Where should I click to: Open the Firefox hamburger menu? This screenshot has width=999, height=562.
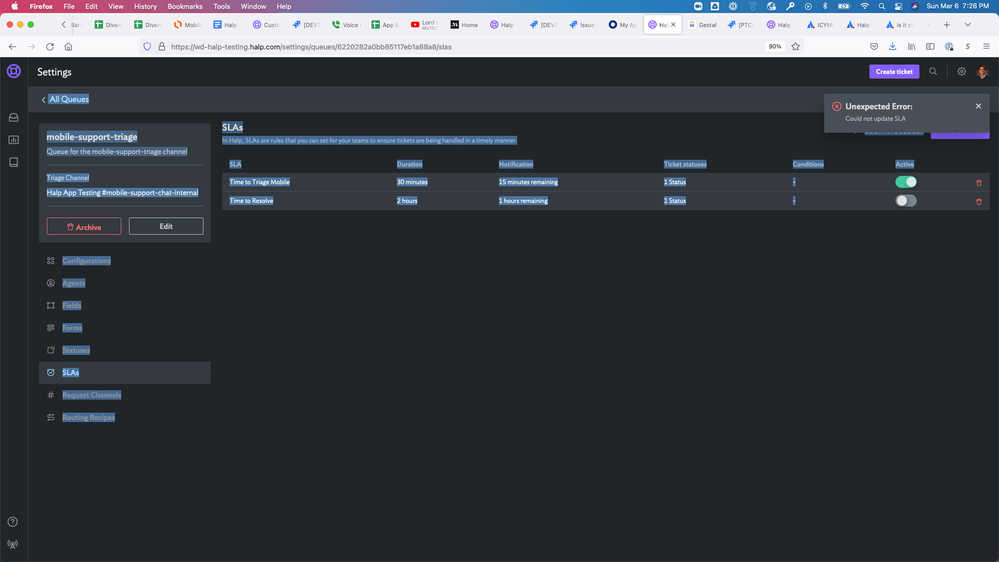pos(986,47)
